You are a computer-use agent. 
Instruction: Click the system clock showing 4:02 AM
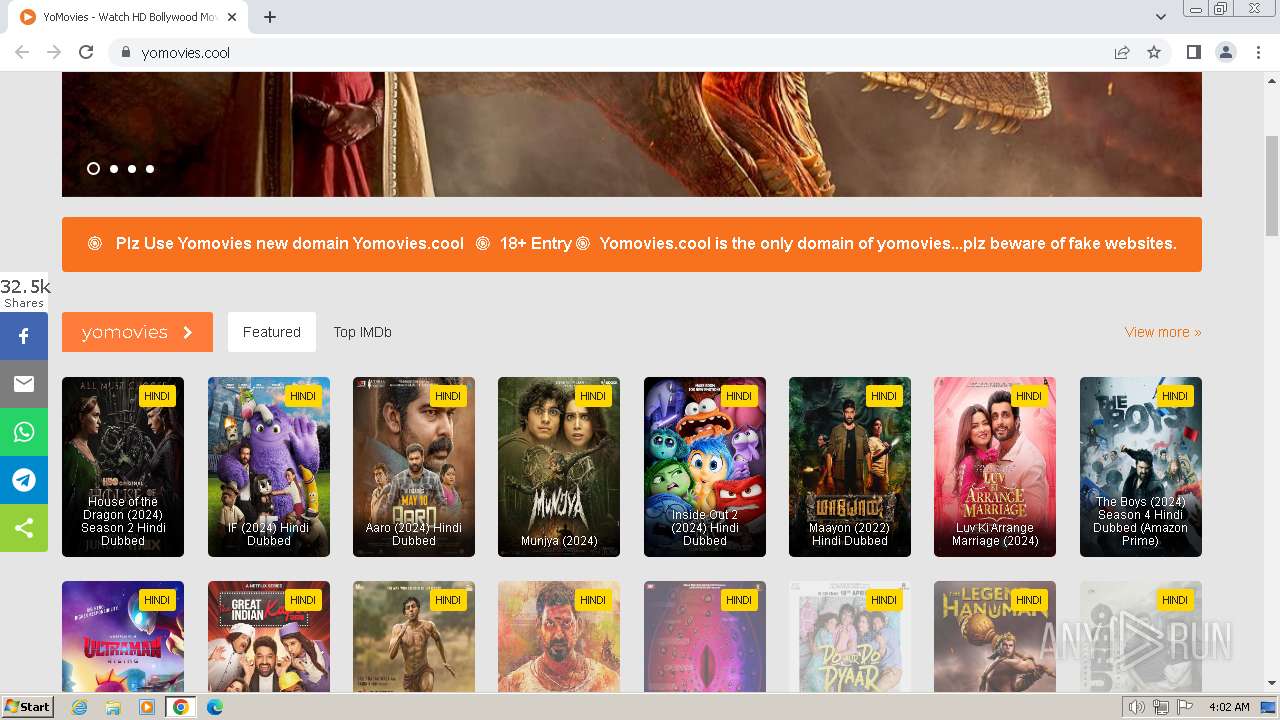pos(1229,707)
